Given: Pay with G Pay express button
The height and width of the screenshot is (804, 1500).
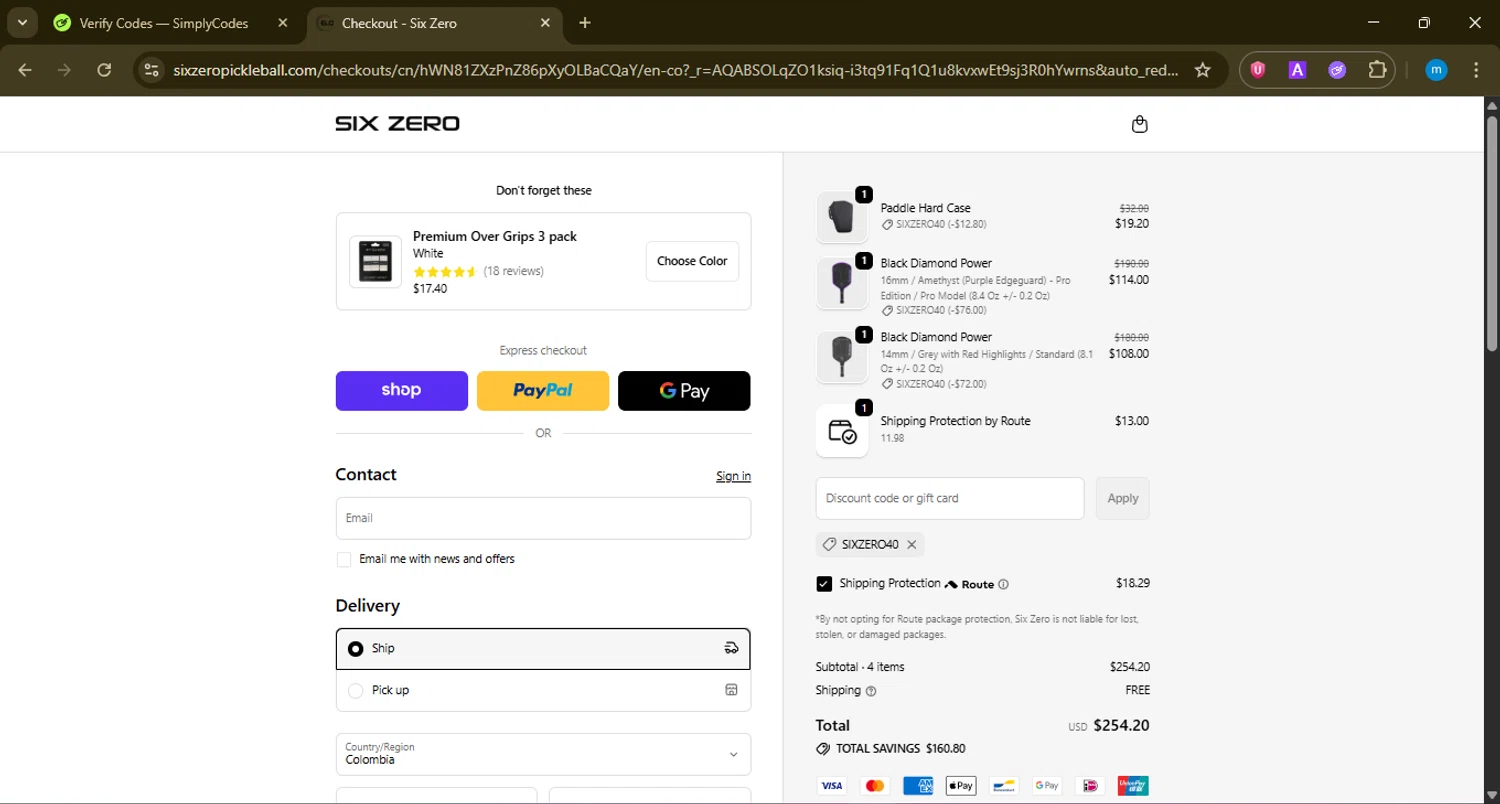Looking at the screenshot, I should click(684, 391).
